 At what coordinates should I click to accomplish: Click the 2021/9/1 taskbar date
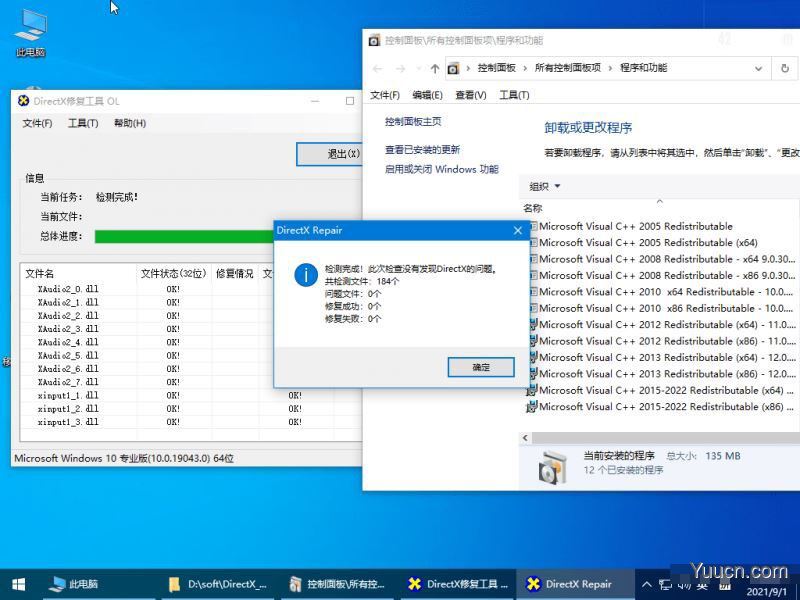[x=767, y=592]
